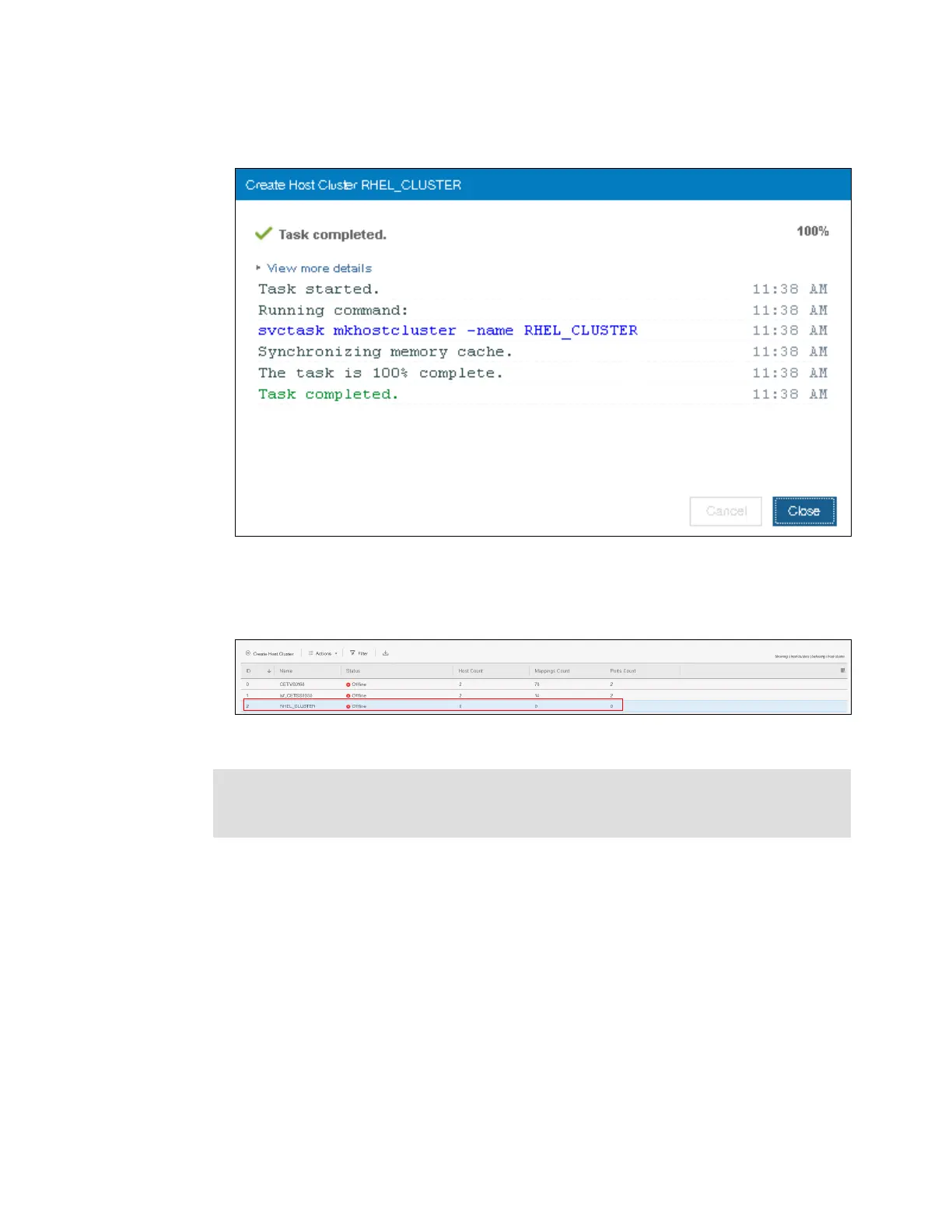The image size is (952, 1232).
Task: Click the Mappings Count value 78
Action: click(x=537, y=684)
